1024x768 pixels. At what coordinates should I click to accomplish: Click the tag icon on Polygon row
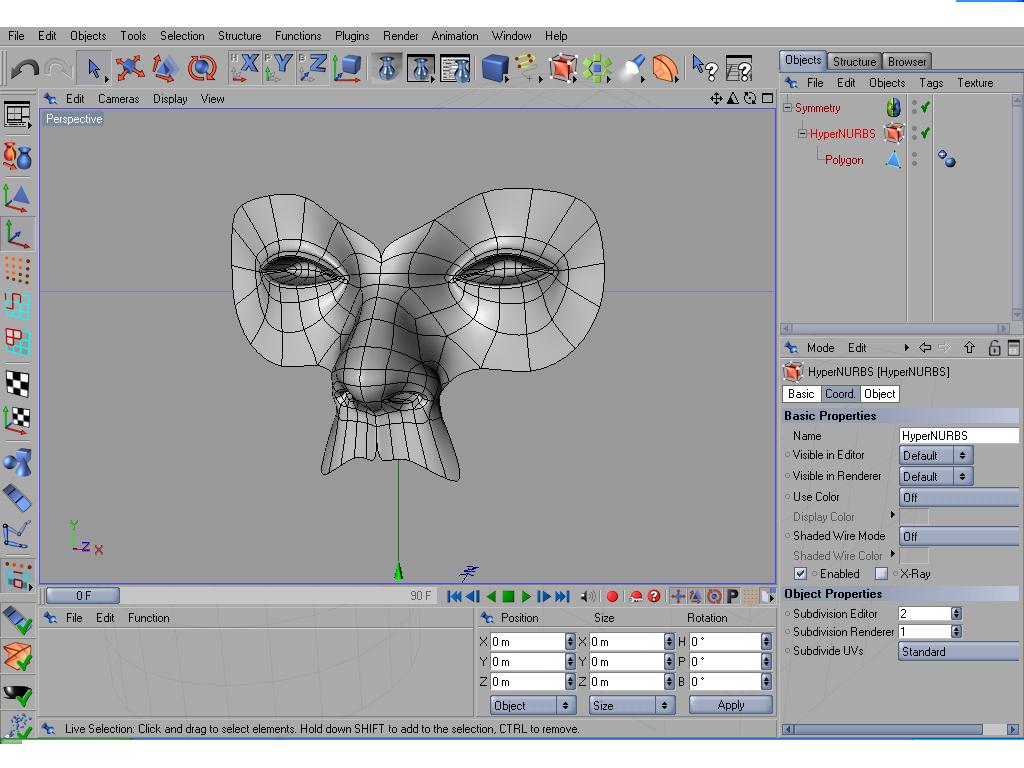click(x=946, y=159)
